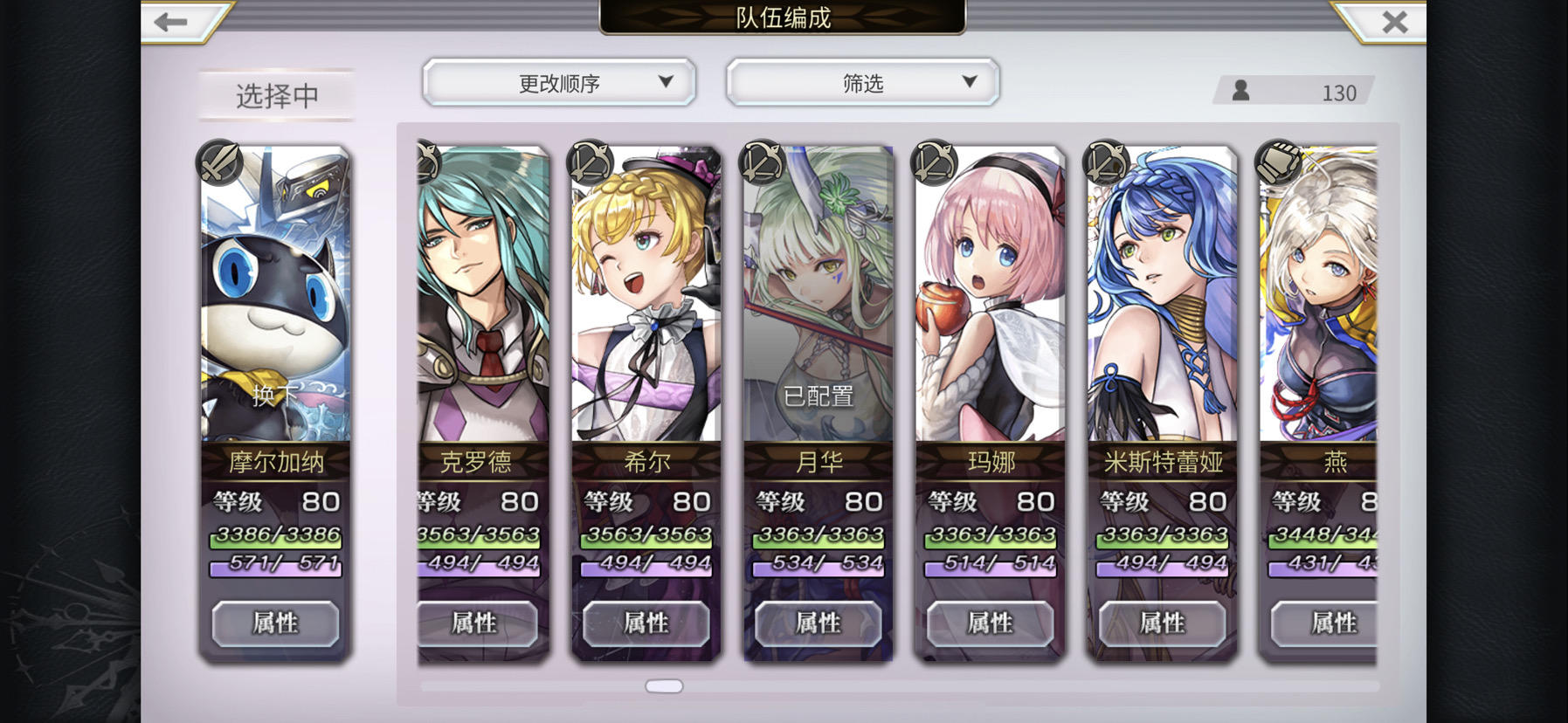Click the bow class icon on 米斯特蕾娅's card
Image resolution: width=1568 pixels, height=723 pixels.
coord(1106,162)
